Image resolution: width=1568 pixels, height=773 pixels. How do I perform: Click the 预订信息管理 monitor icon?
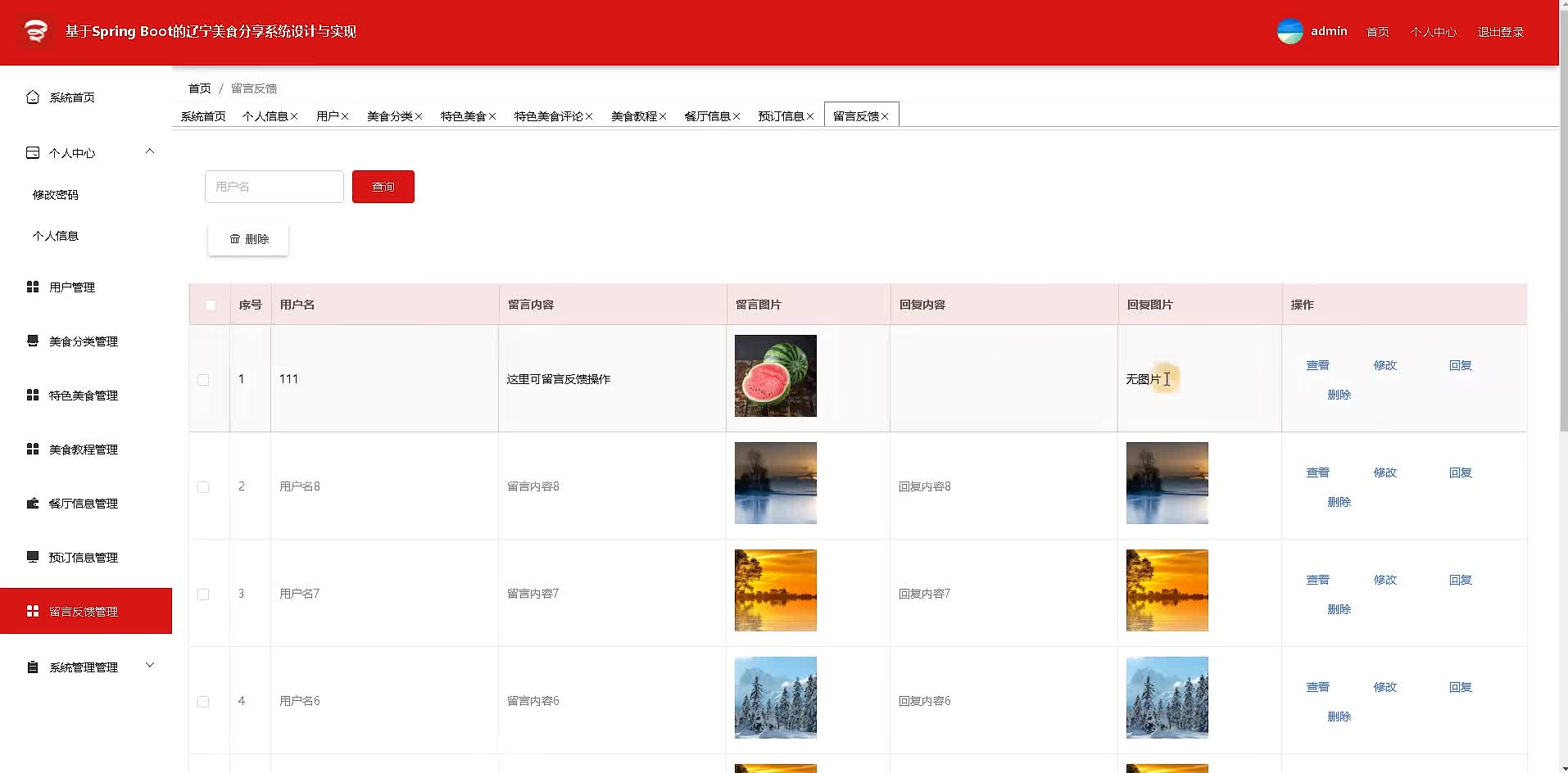click(x=33, y=557)
